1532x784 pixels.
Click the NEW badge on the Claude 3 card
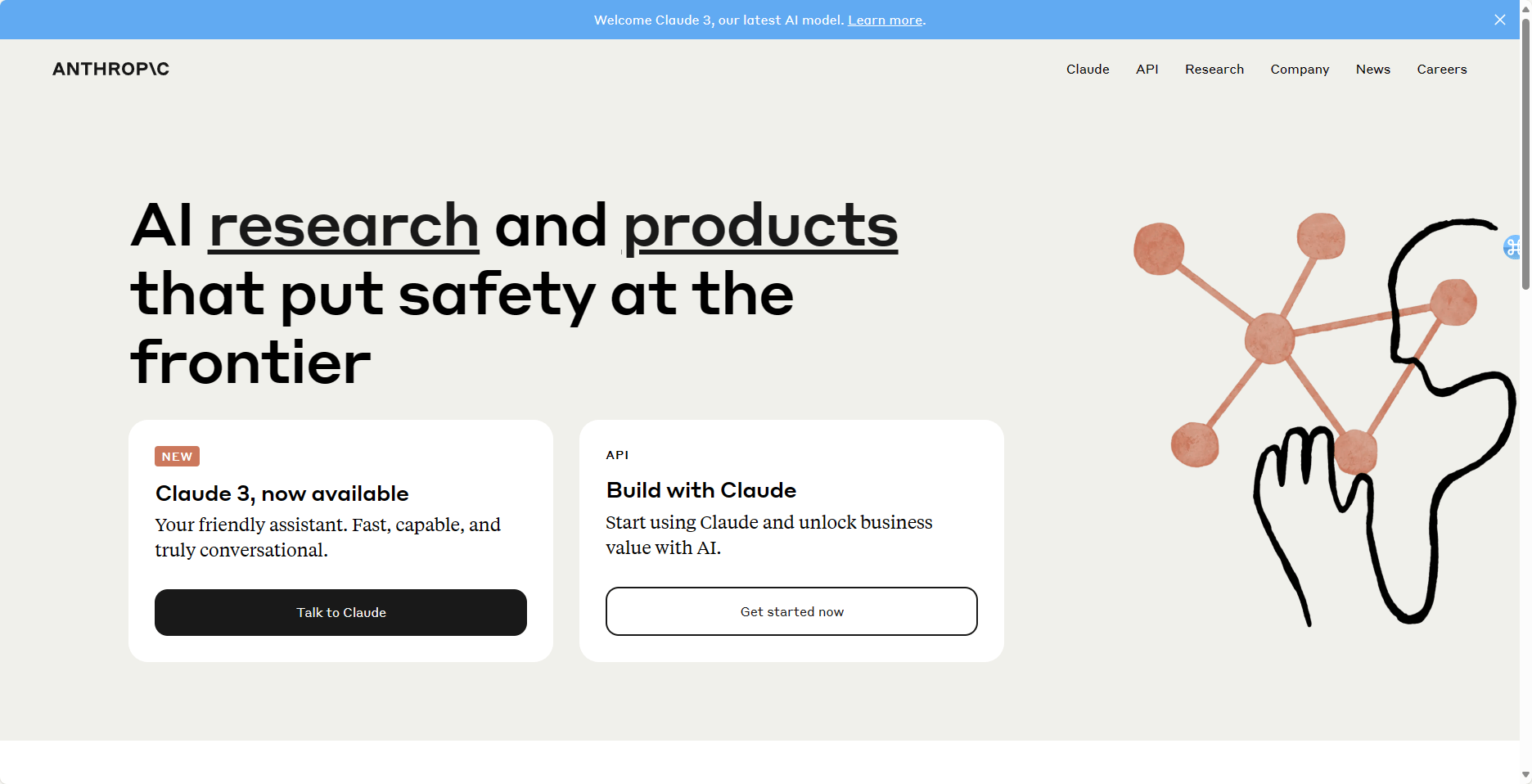(177, 456)
